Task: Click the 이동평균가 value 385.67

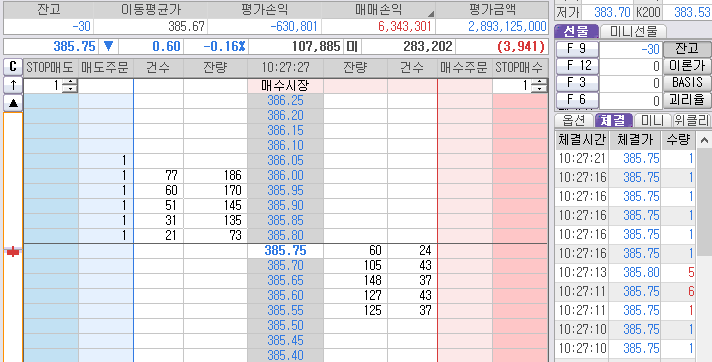Action: pos(186,27)
